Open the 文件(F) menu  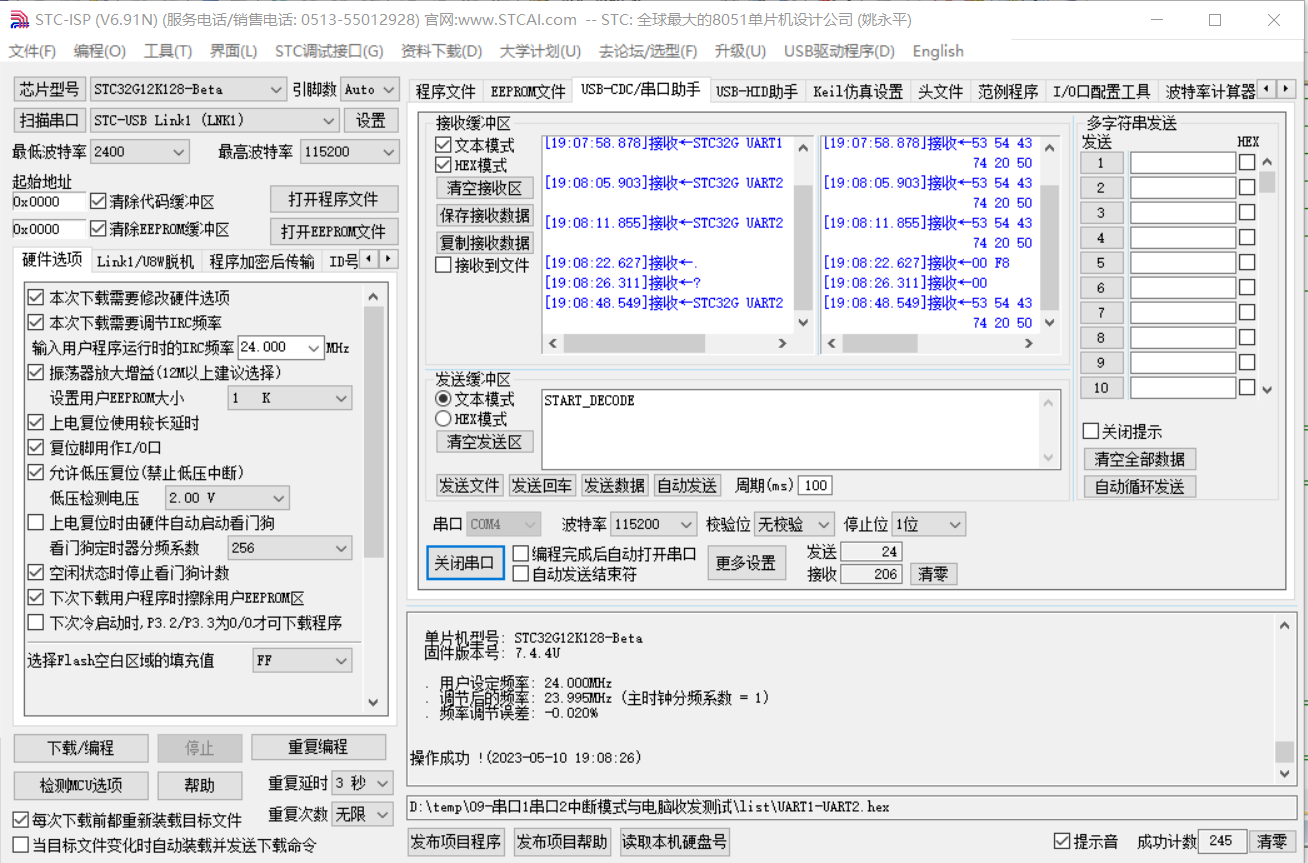32,51
